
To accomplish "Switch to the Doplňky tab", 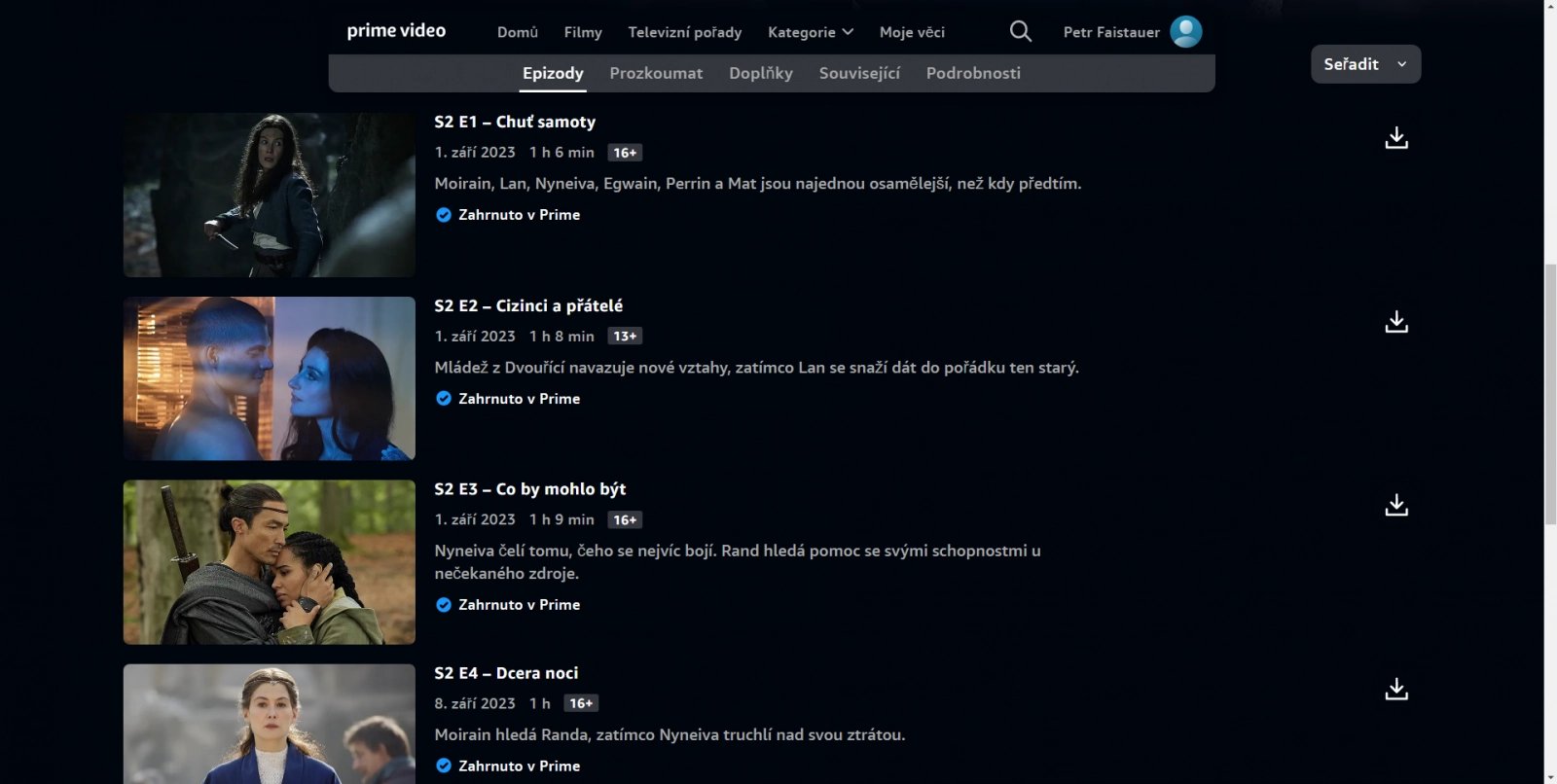I will click(x=761, y=73).
